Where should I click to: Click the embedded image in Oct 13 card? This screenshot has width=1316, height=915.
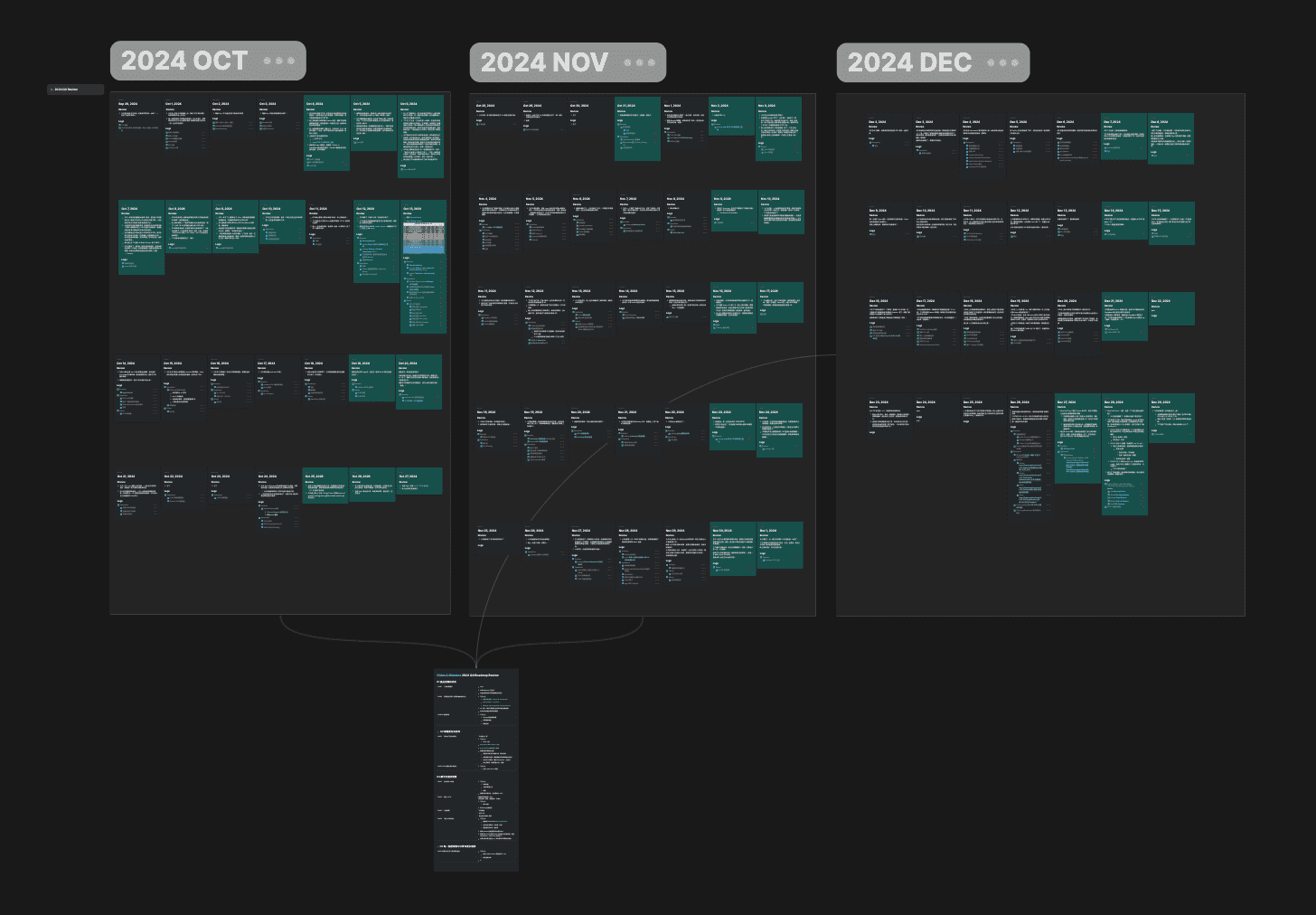click(423, 237)
